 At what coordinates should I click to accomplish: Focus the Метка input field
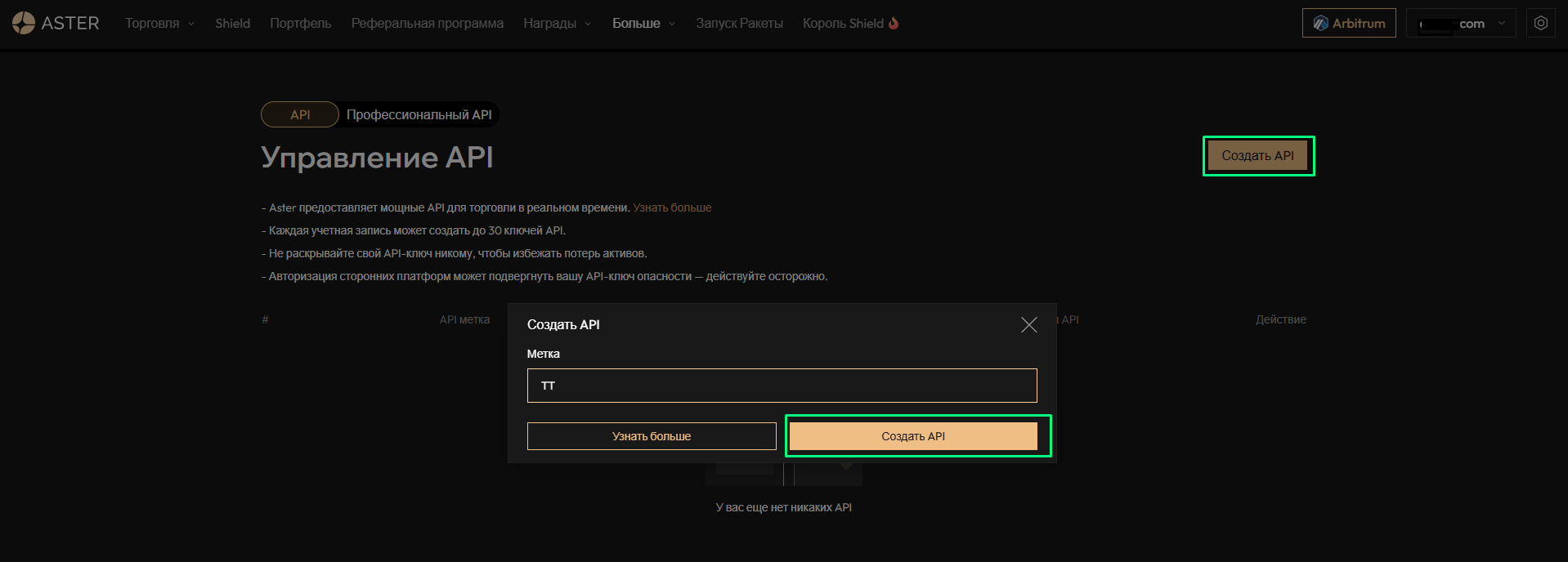[782, 386]
